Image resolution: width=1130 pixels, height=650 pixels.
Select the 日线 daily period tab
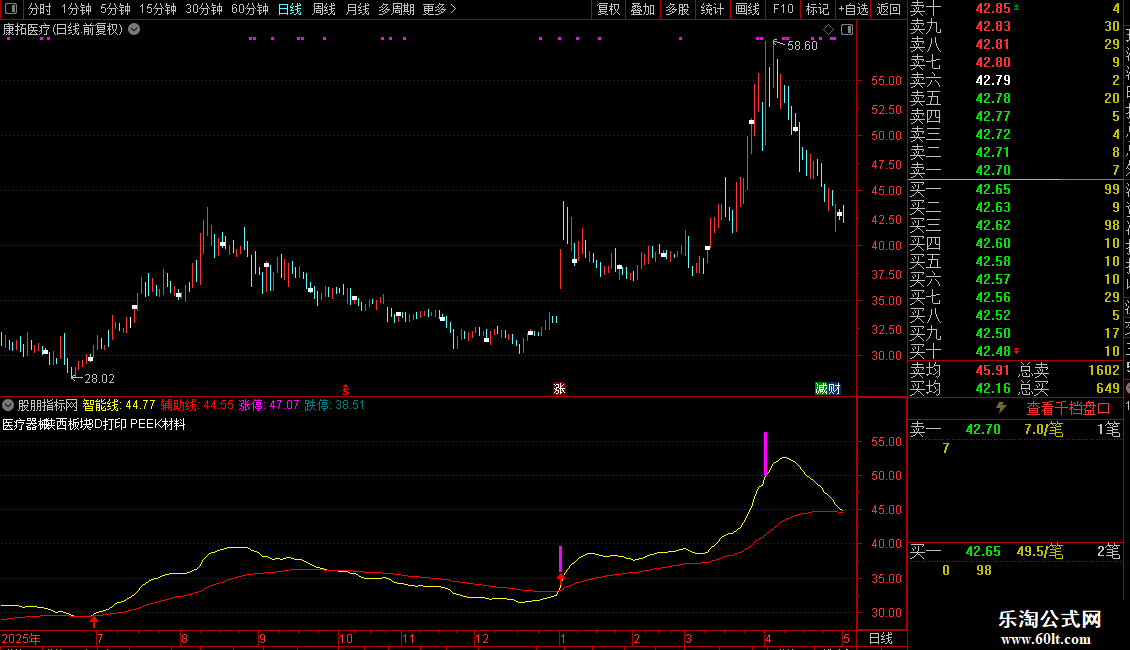pos(290,9)
